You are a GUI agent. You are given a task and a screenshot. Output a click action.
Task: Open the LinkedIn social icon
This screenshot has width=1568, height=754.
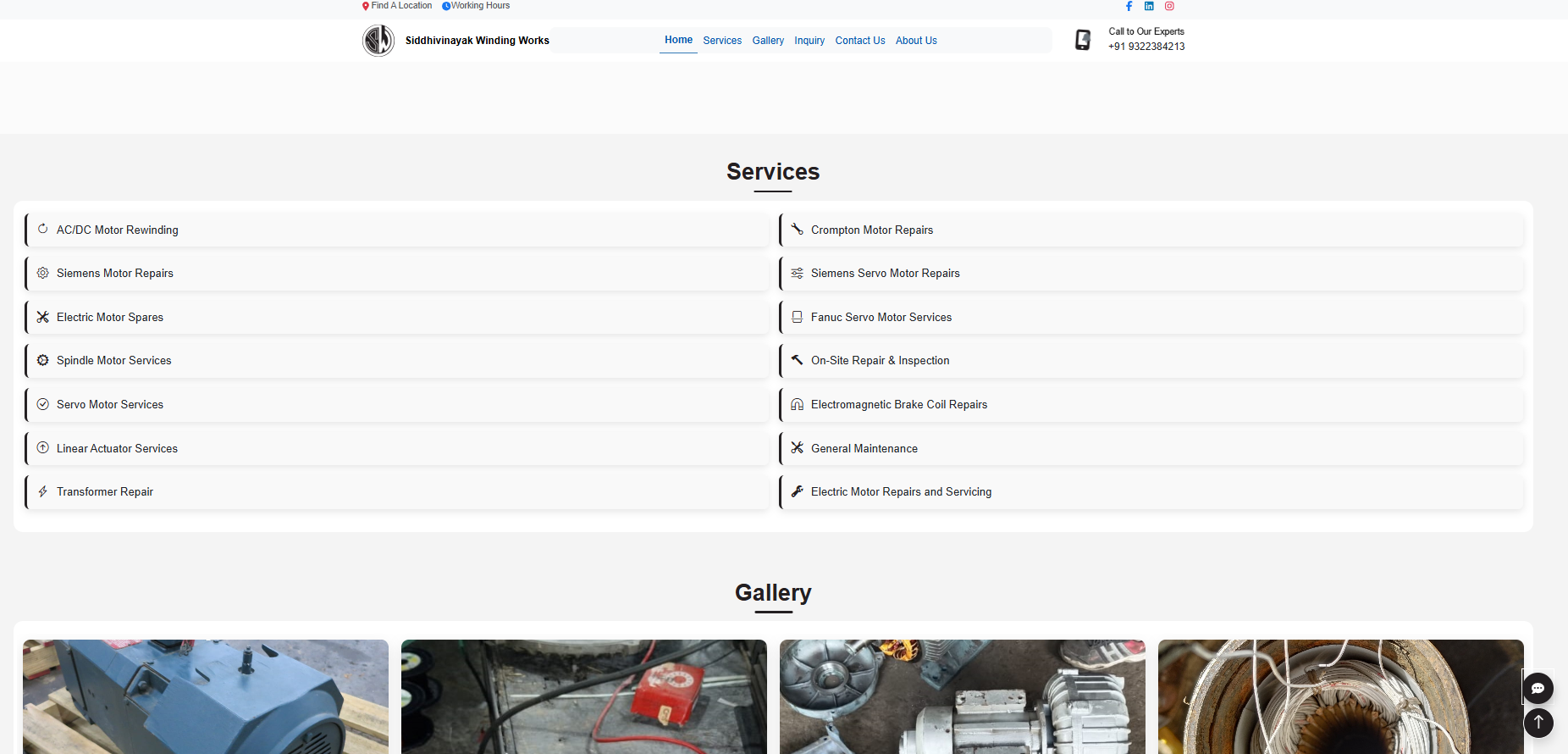(x=1149, y=6)
